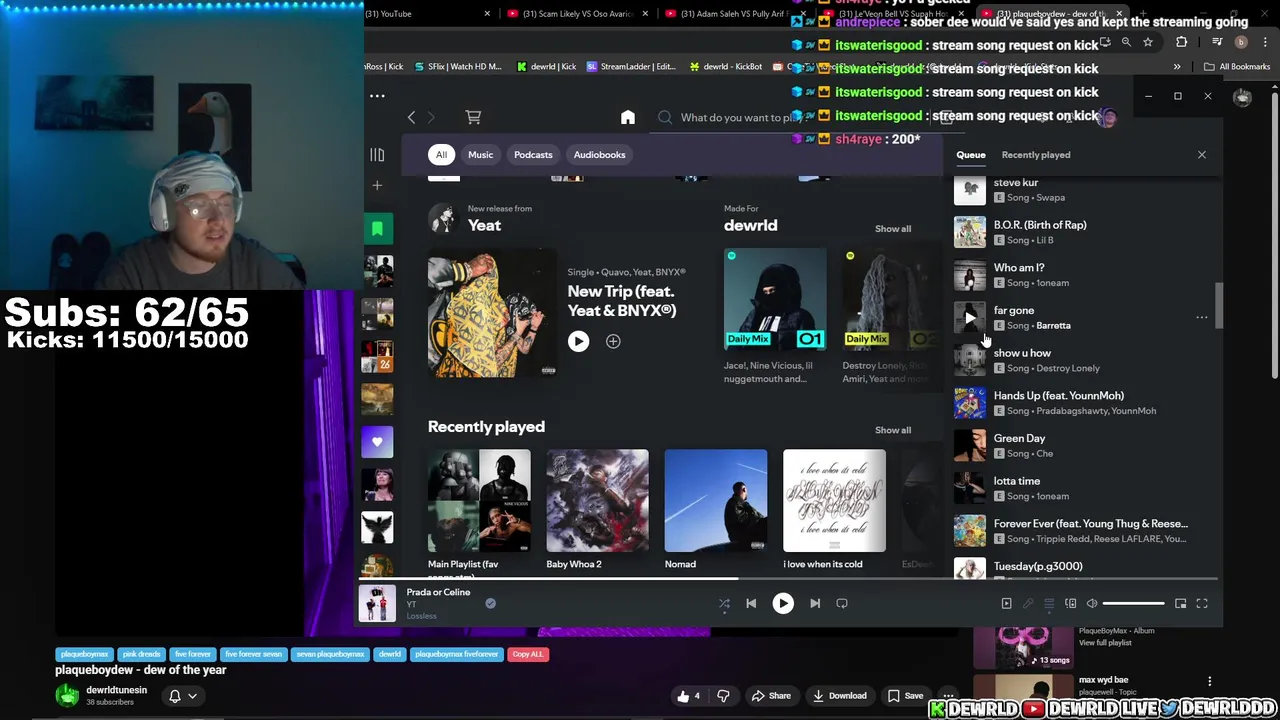The height and width of the screenshot is (720, 1280).
Task: Like the YouTube video with thumbs up
Action: [689, 696]
